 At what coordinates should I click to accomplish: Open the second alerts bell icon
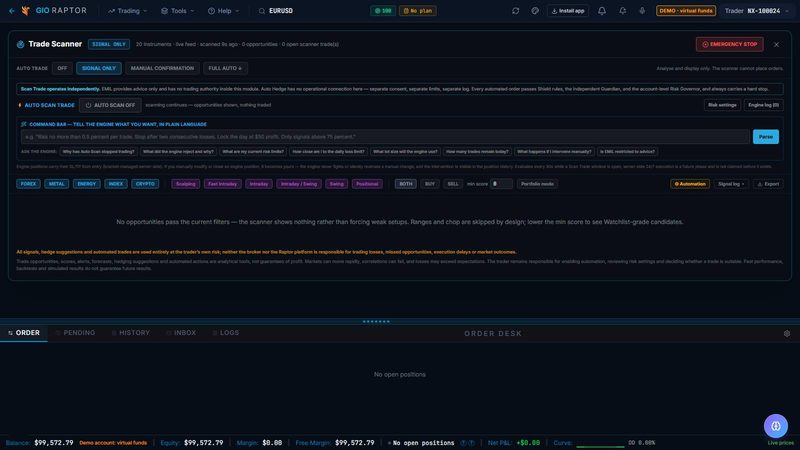(x=622, y=11)
